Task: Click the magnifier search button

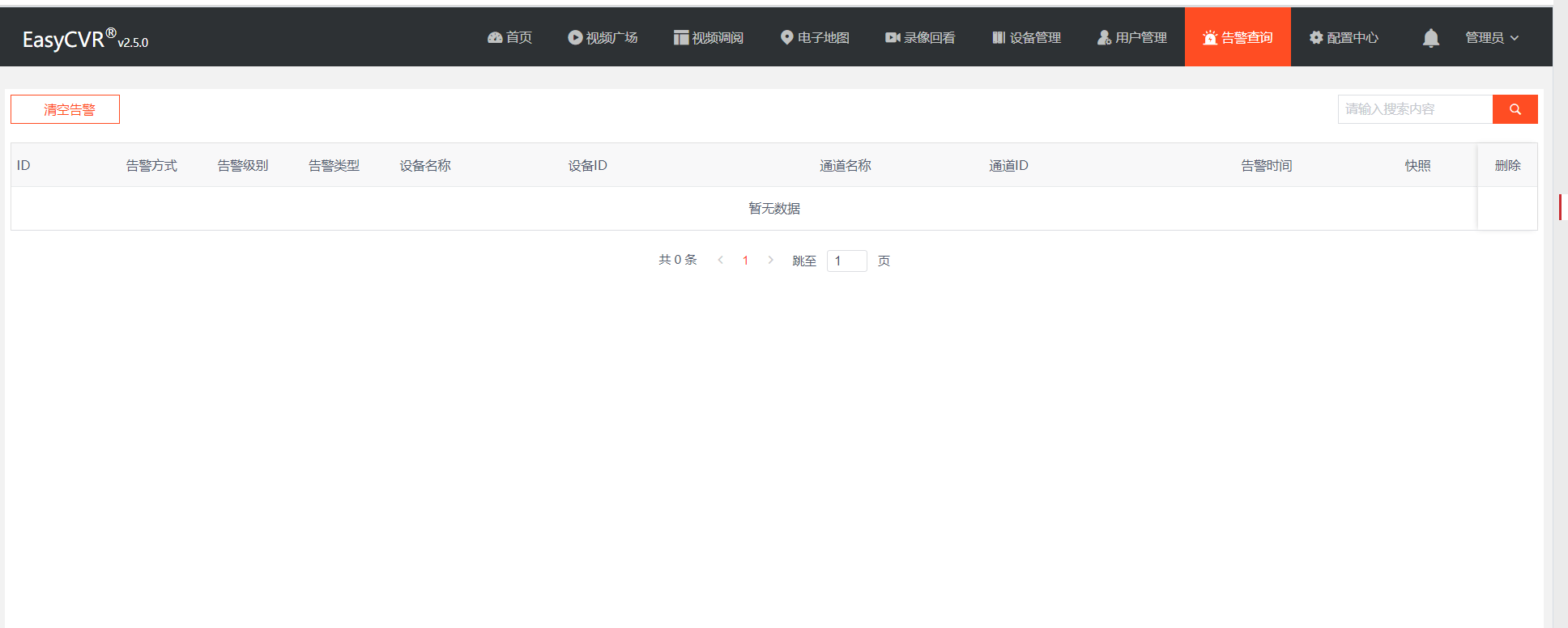Action: click(x=1515, y=109)
